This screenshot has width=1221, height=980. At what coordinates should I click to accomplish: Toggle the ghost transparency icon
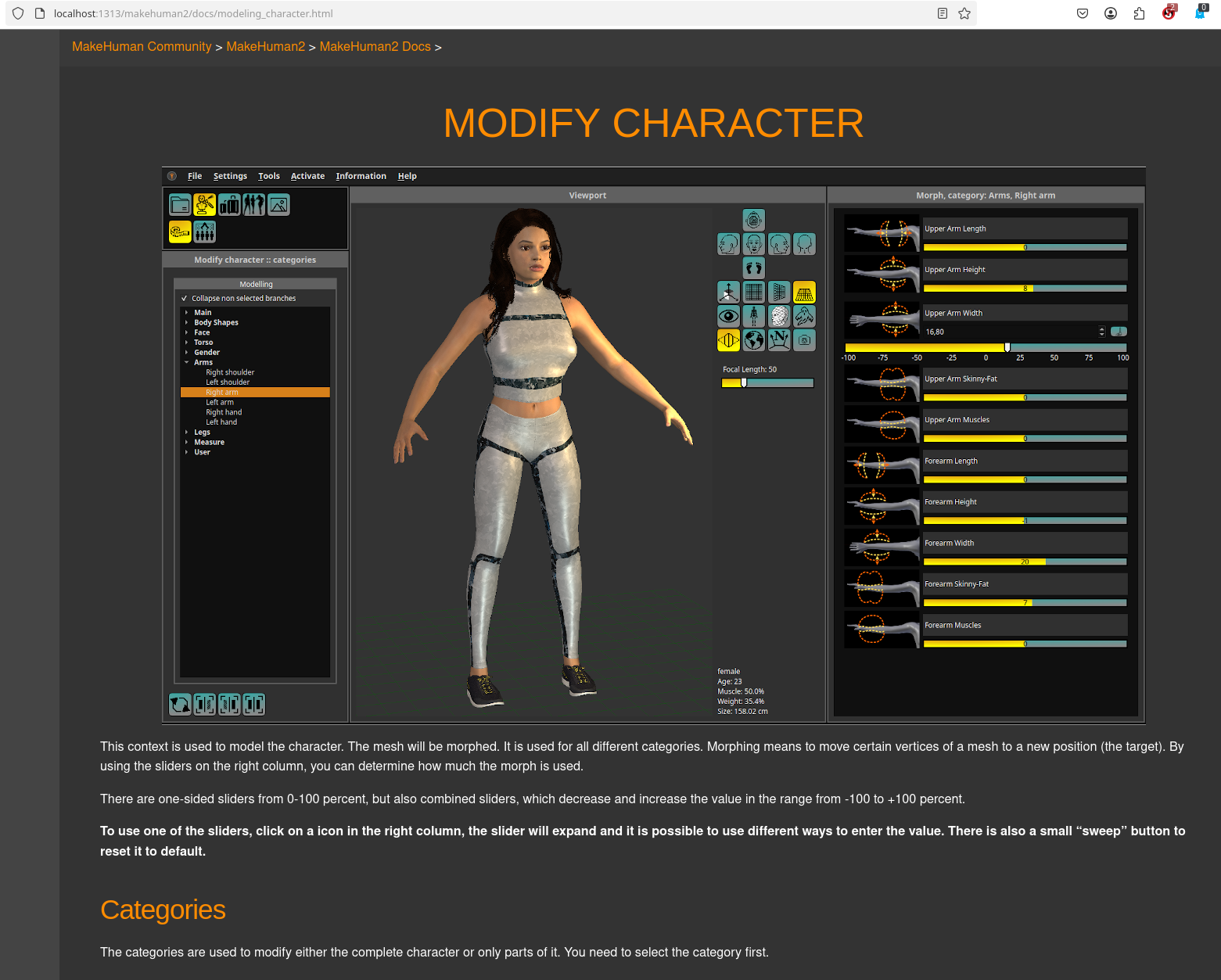point(804,316)
